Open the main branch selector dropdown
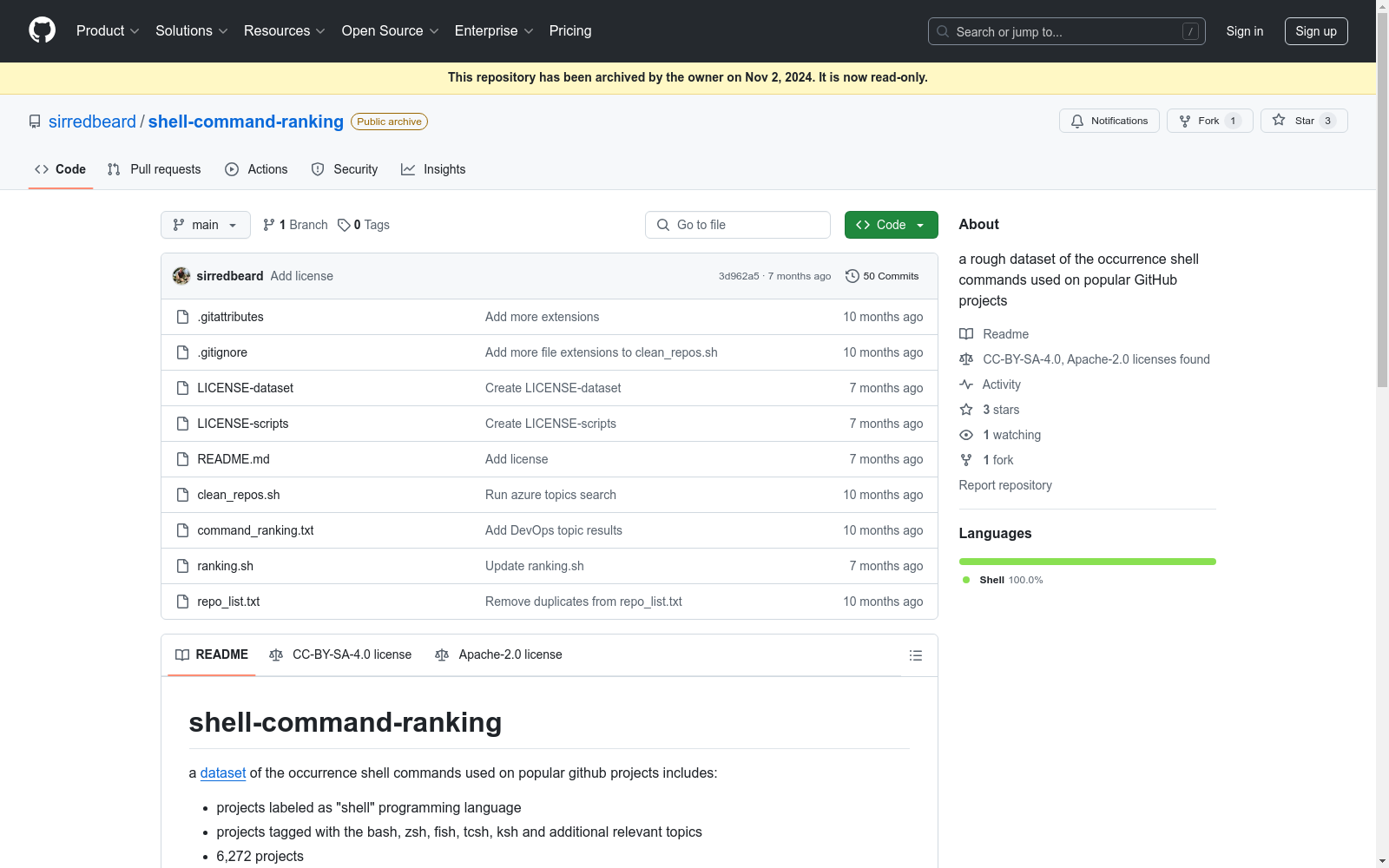The image size is (1389, 868). [x=206, y=225]
